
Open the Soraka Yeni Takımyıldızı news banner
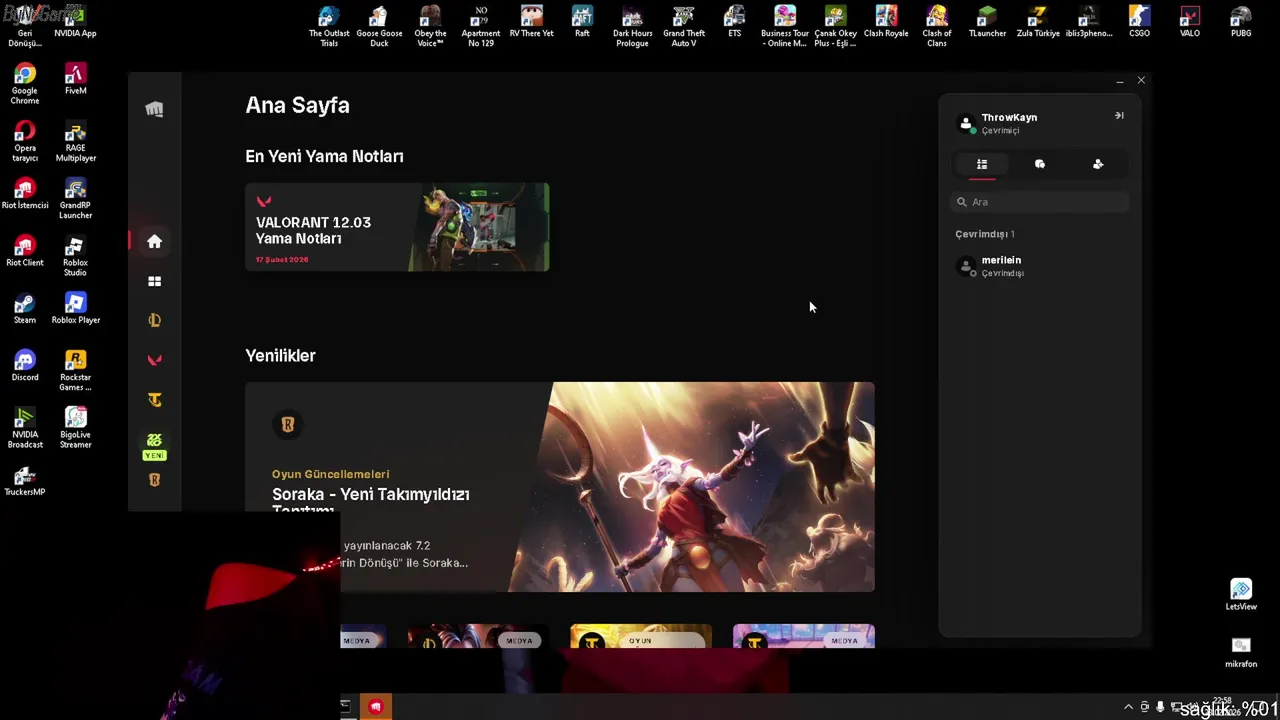point(560,487)
